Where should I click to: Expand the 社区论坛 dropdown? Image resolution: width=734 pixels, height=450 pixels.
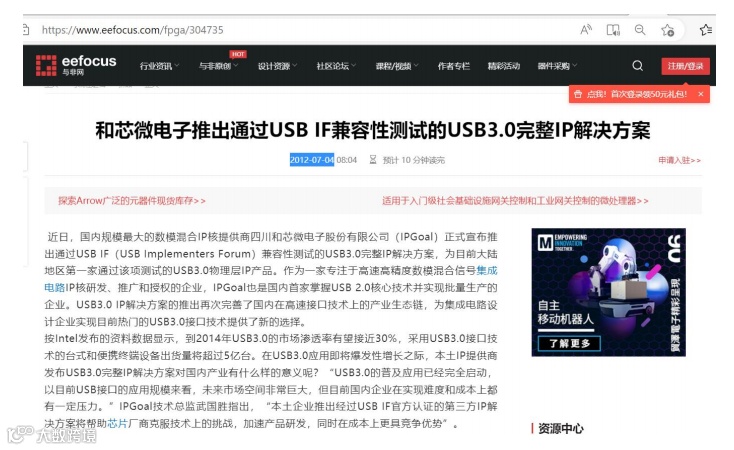336,66
